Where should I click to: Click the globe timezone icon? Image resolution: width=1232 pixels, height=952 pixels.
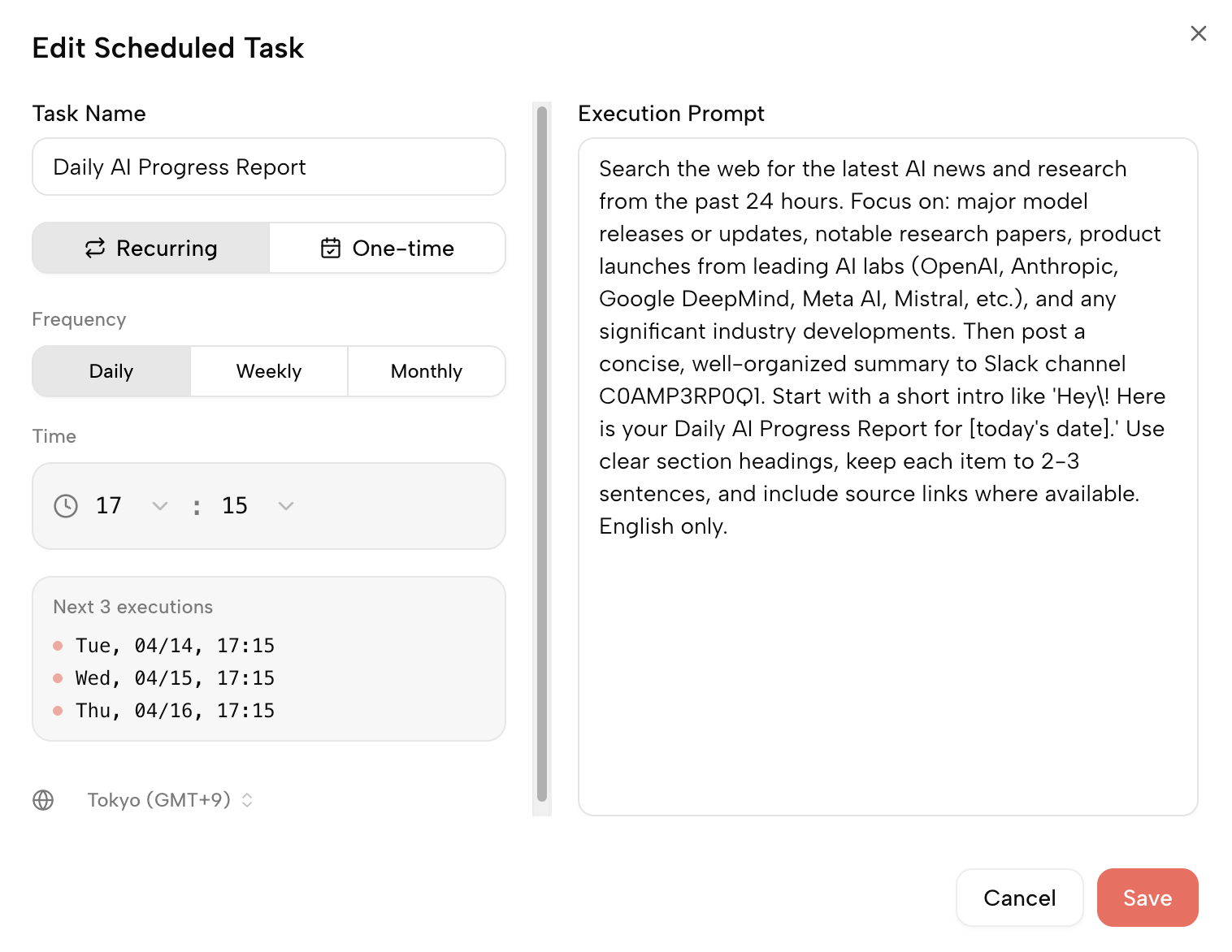[x=43, y=800]
